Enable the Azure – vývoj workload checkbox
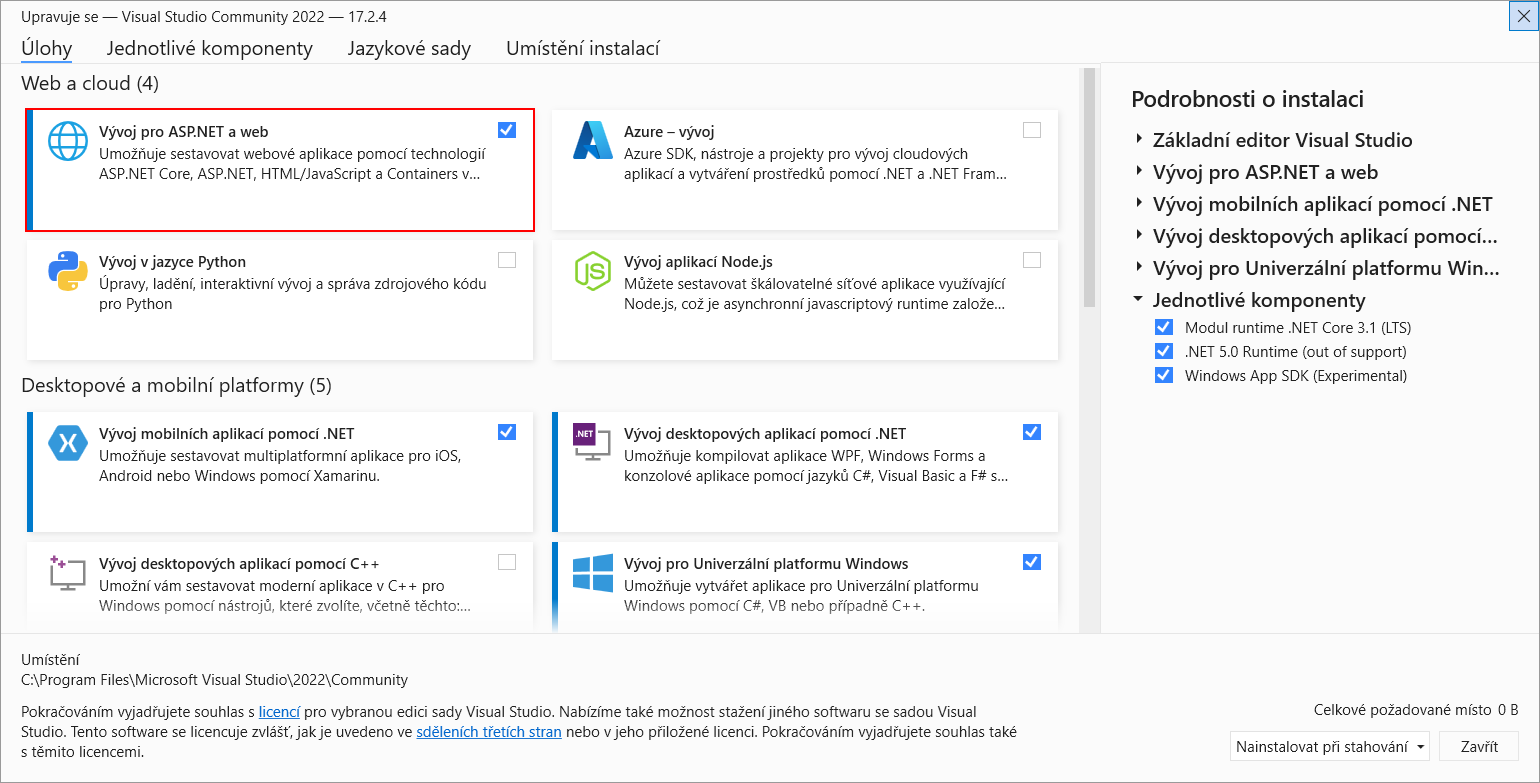 1032,130
